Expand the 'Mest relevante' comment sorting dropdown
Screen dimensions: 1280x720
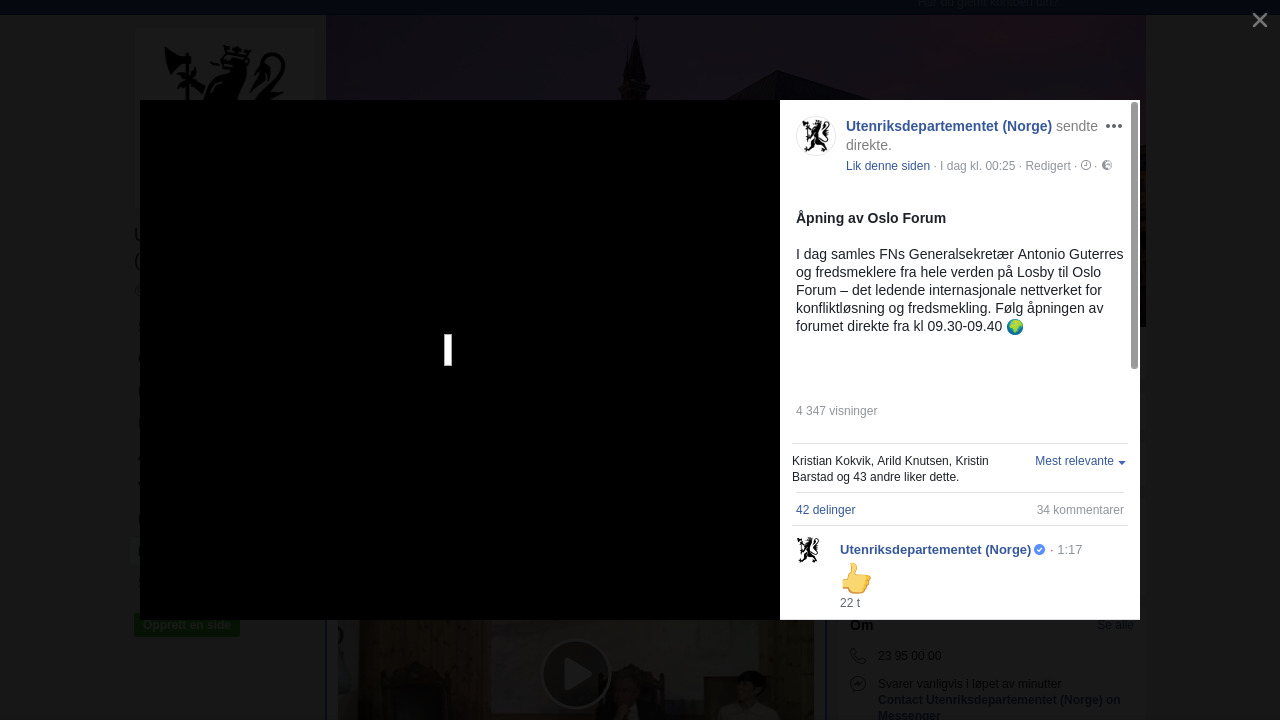pos(1080,461)
